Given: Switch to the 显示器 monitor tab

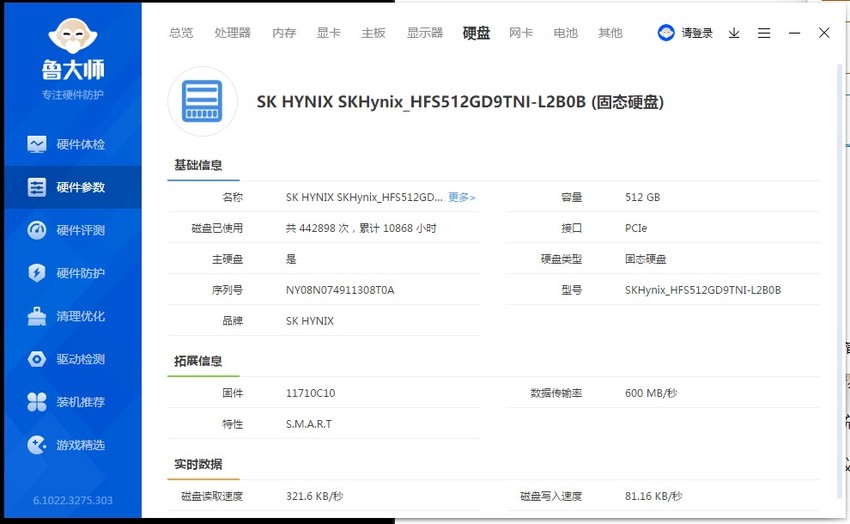Looking at the screenshot, I should pos(425,33).
